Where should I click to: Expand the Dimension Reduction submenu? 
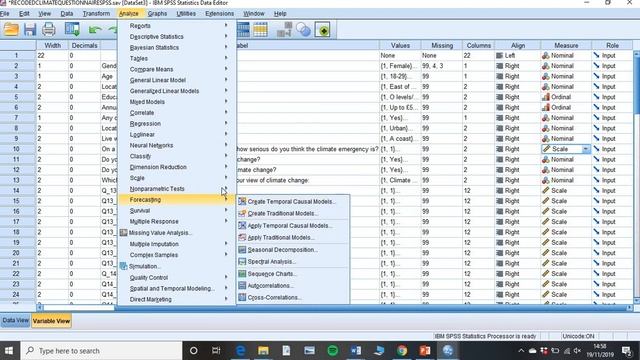click(177, 167)
